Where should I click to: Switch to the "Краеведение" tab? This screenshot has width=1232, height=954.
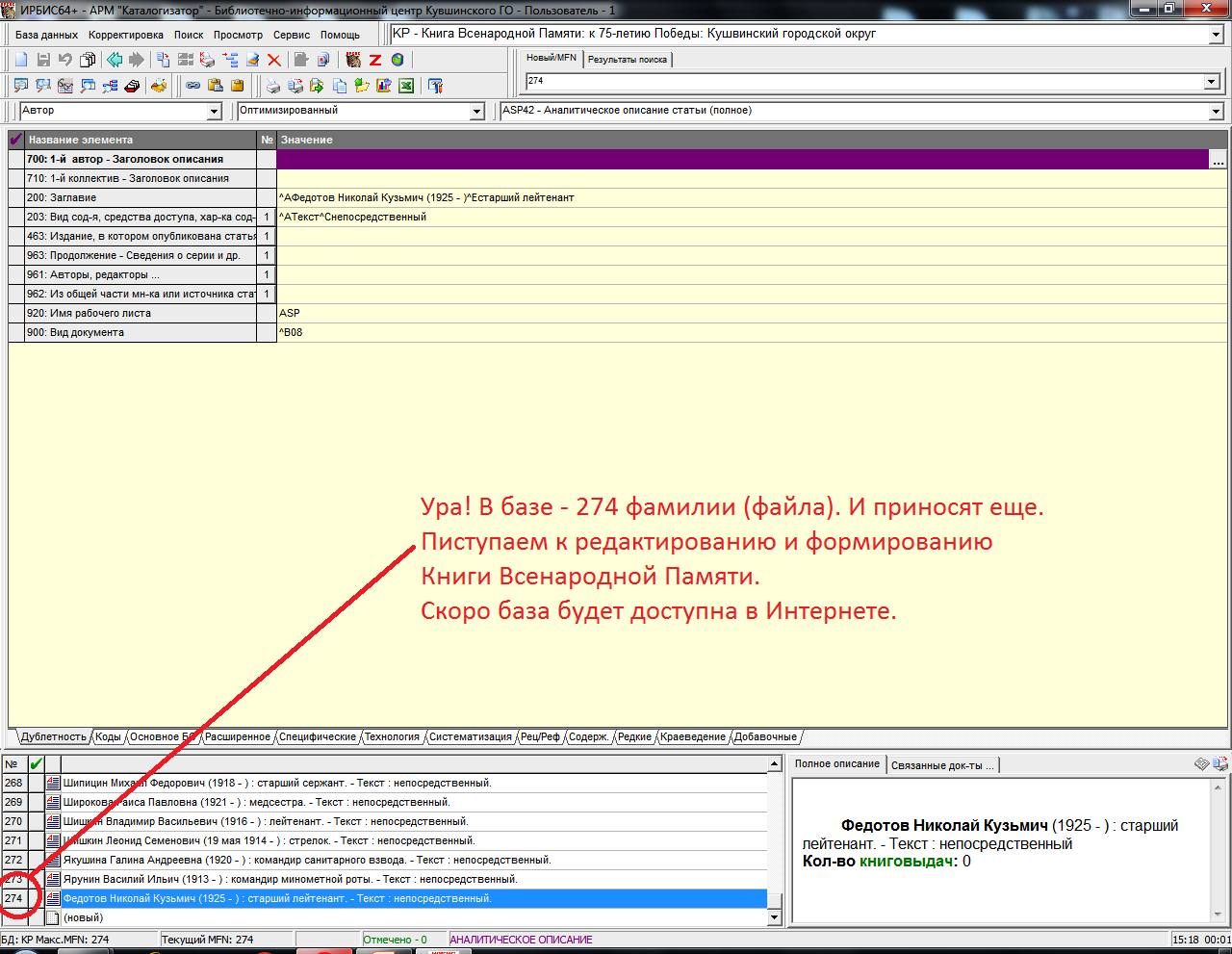[692, 737]
